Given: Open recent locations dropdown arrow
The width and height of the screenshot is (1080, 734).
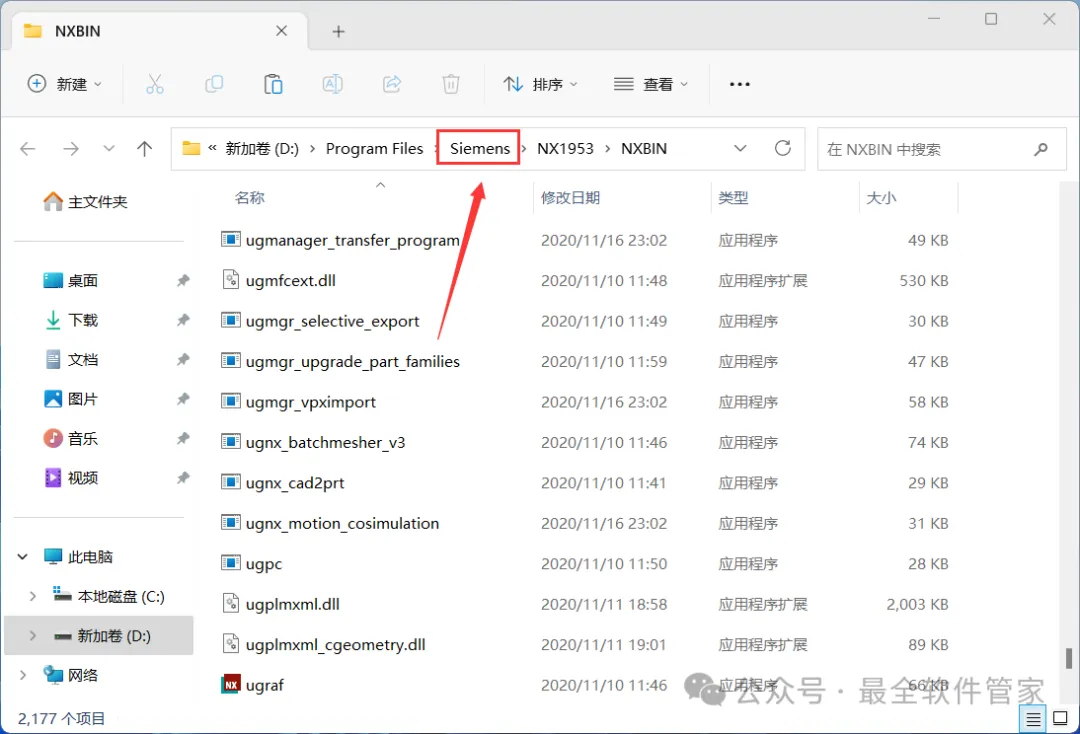Looking at the screenshot, I should click(x=108, y=149).
